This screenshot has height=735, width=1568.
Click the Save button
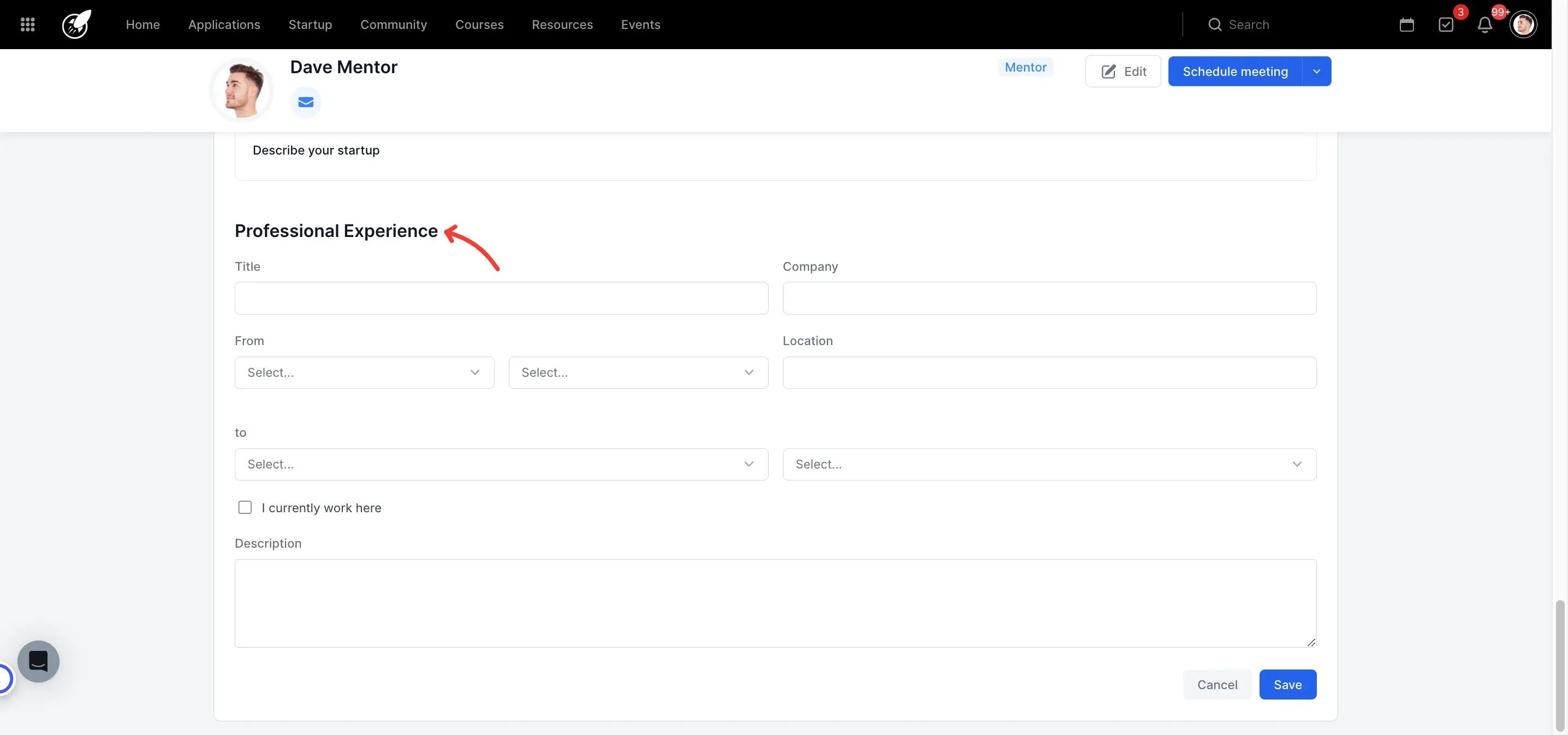[1287, 684]
